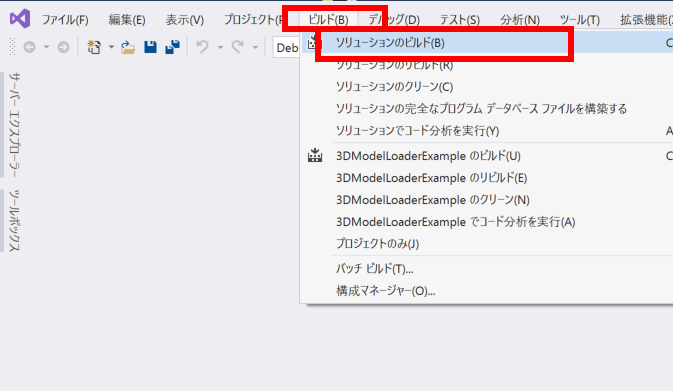
Task: Open the サーバー エクスプローラー side tab
Action: [x=15, y=124]
